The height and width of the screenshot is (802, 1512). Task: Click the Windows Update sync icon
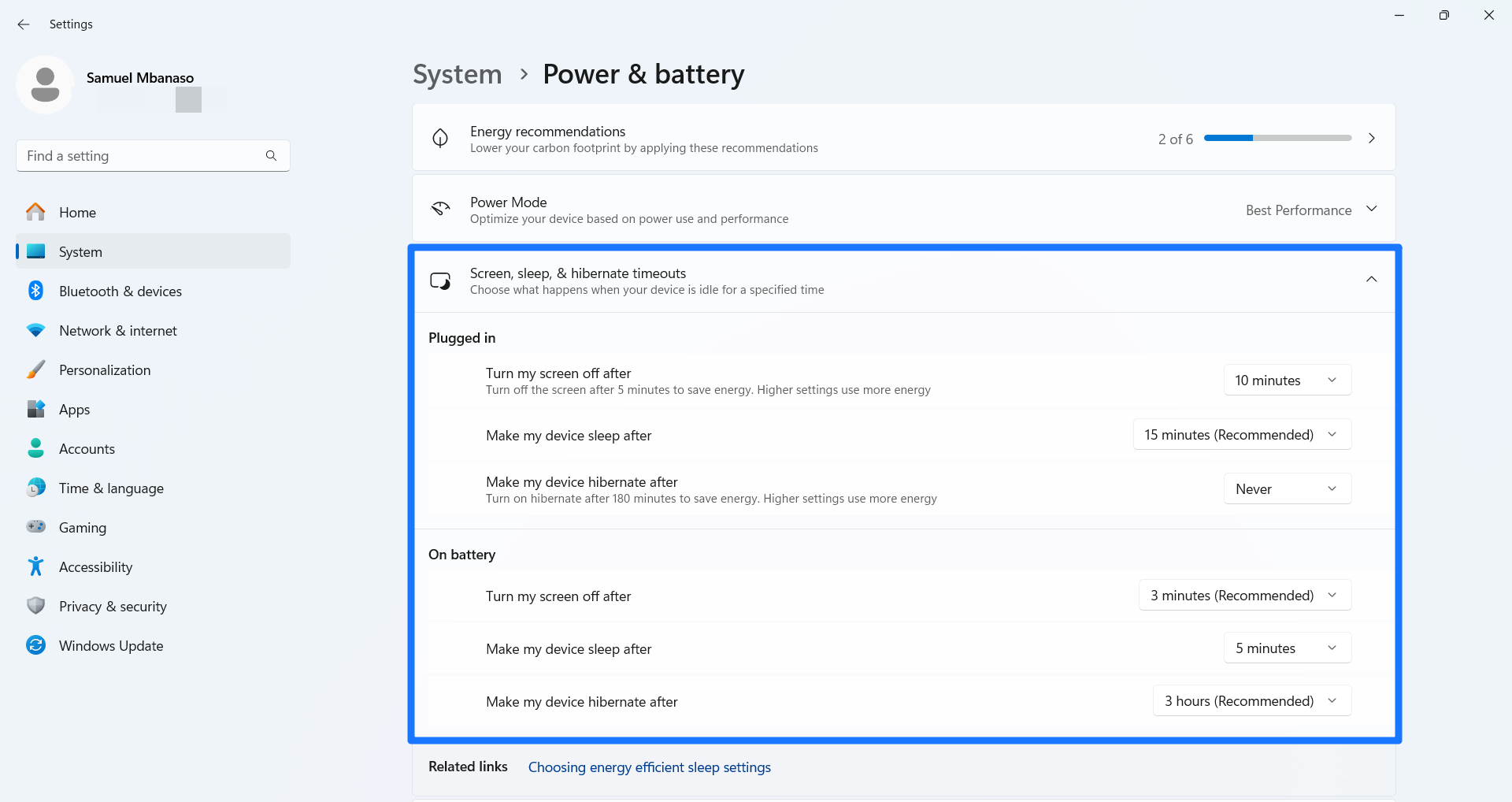tap(35, 645)
